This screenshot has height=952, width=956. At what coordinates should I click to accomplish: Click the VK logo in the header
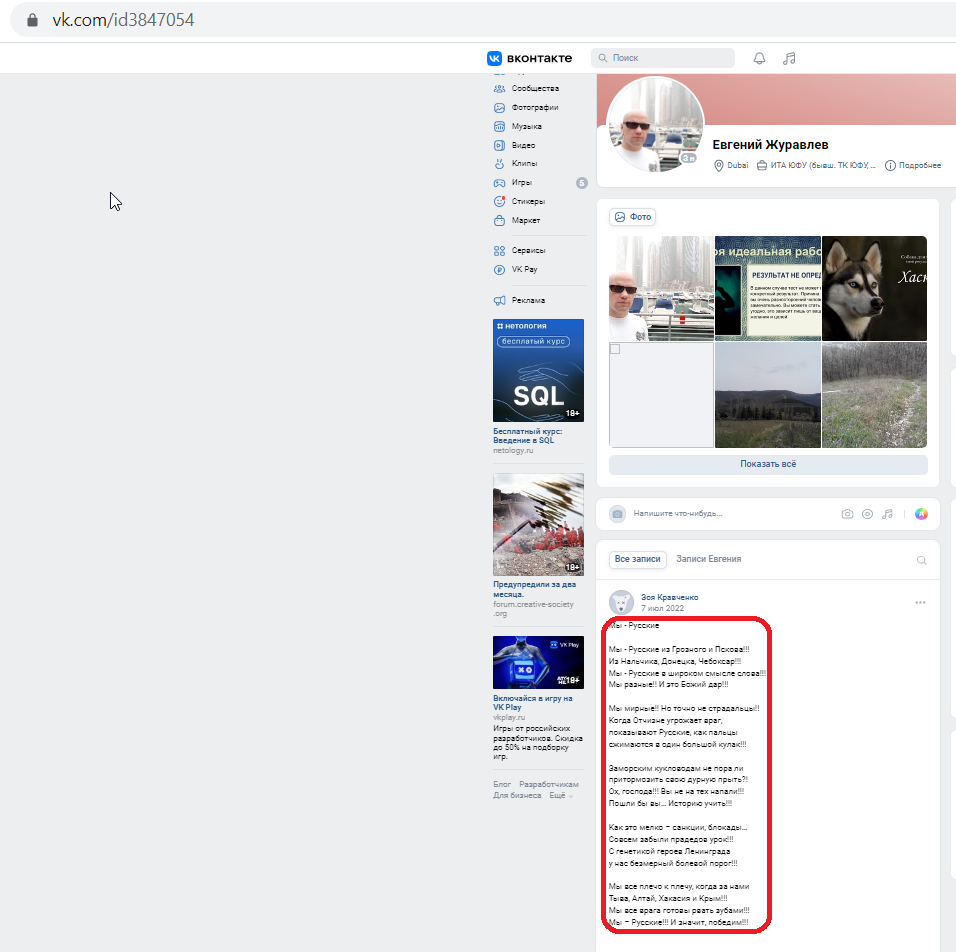click(494, 58)
